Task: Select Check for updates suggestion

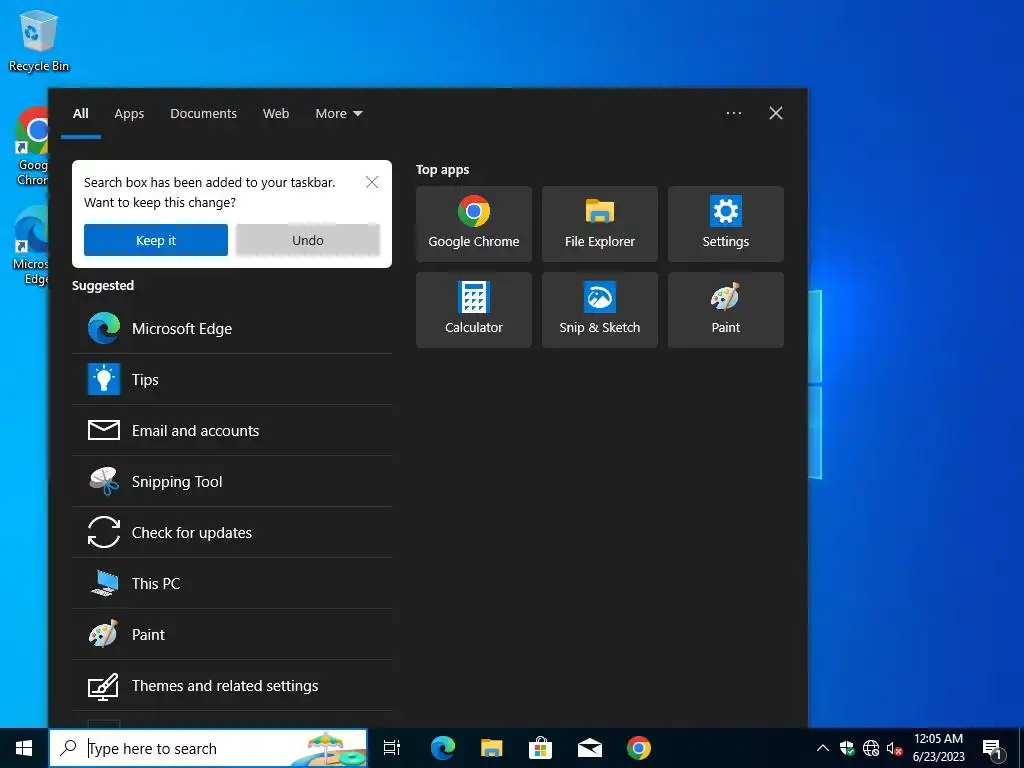Action: (232, 532)
